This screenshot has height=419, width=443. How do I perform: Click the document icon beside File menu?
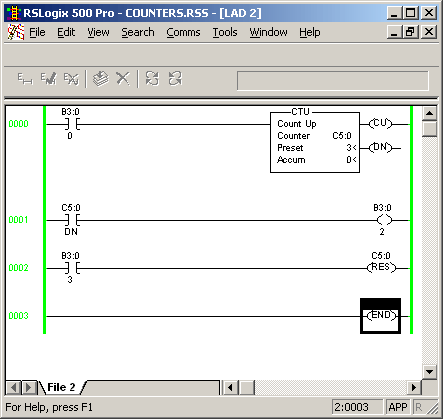(x=16, y=32)
